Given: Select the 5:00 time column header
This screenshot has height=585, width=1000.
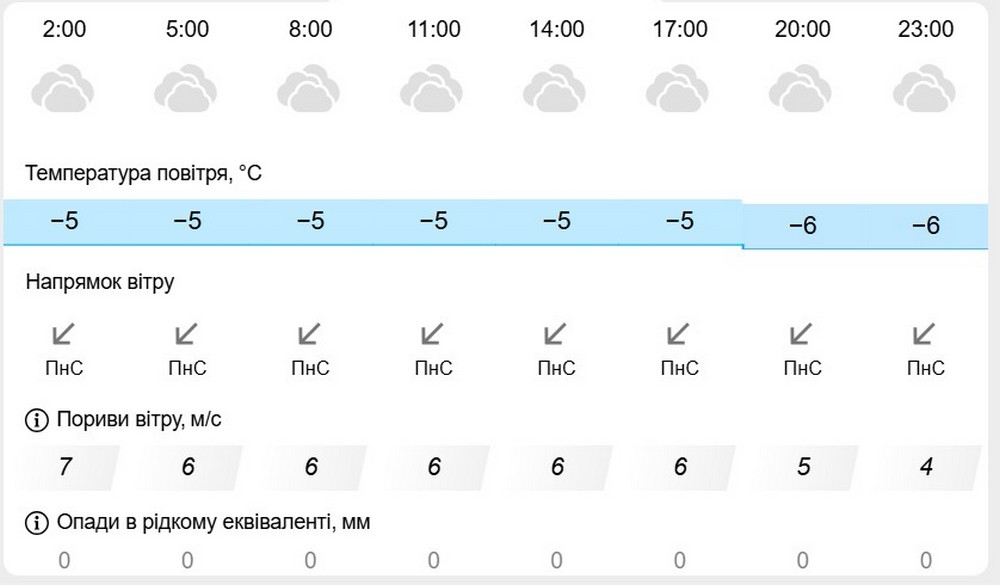Looking at the screenshot, I should point(187,29).
